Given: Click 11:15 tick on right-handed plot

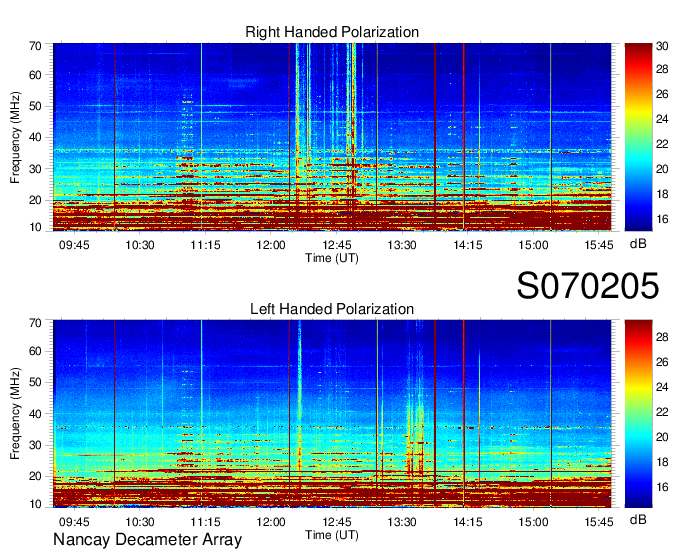Looking at the screenshot, I should coord(206,245).
